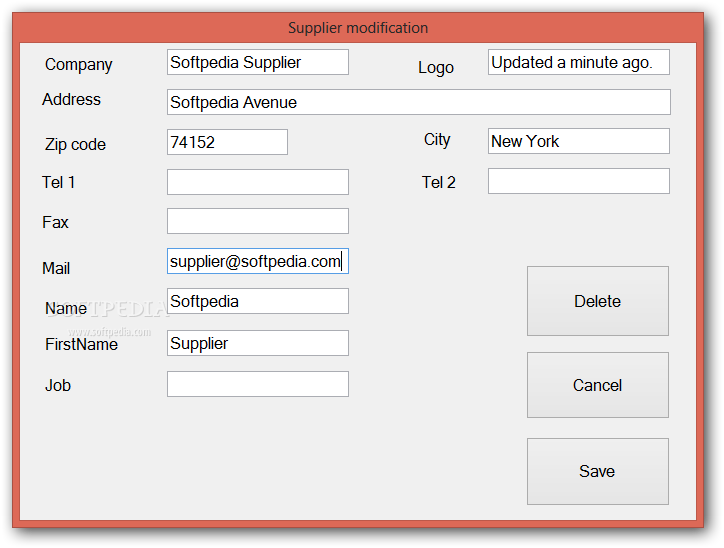
Task: Focus the Company input field
Action: (x=258, y=62)
